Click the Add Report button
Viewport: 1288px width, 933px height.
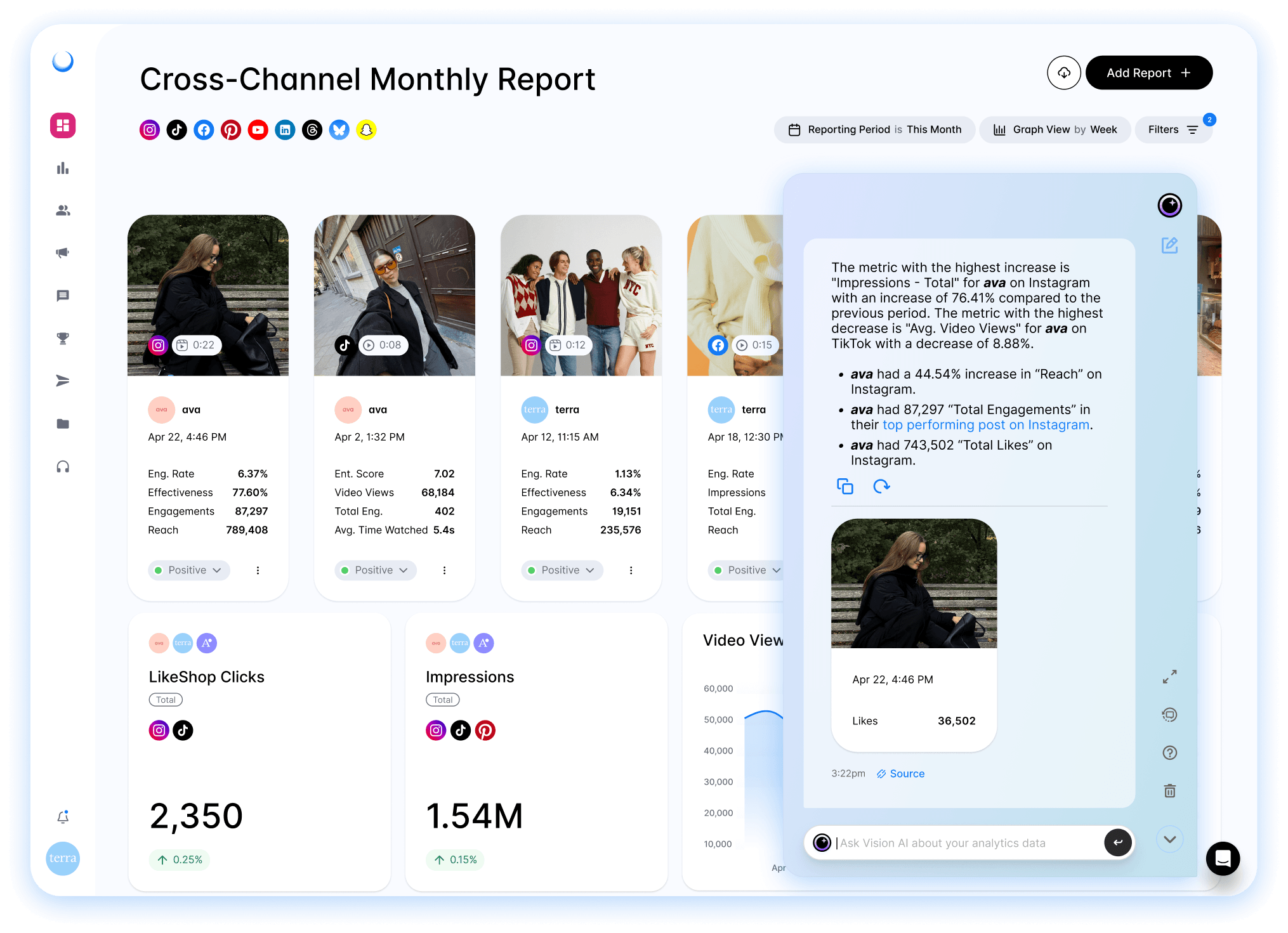pos(1149,73)
